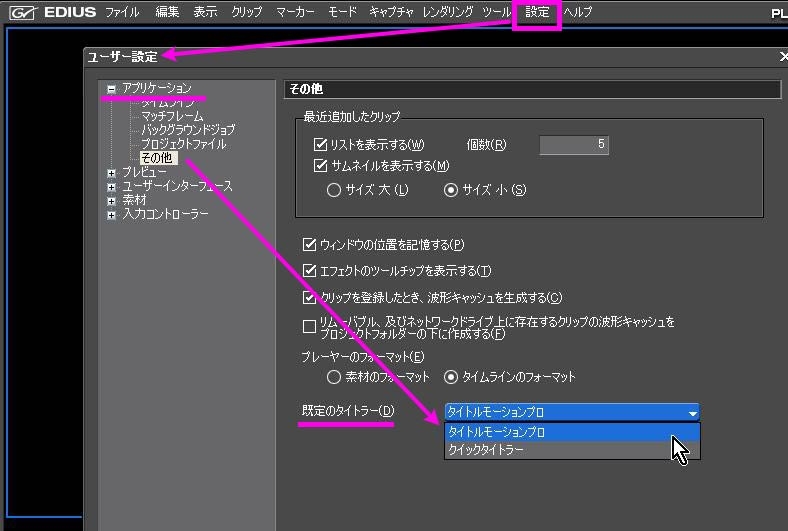Expand the ユーザーインターフェース tree node
Viewport: 788px width, 531px height.
(112, 187)
